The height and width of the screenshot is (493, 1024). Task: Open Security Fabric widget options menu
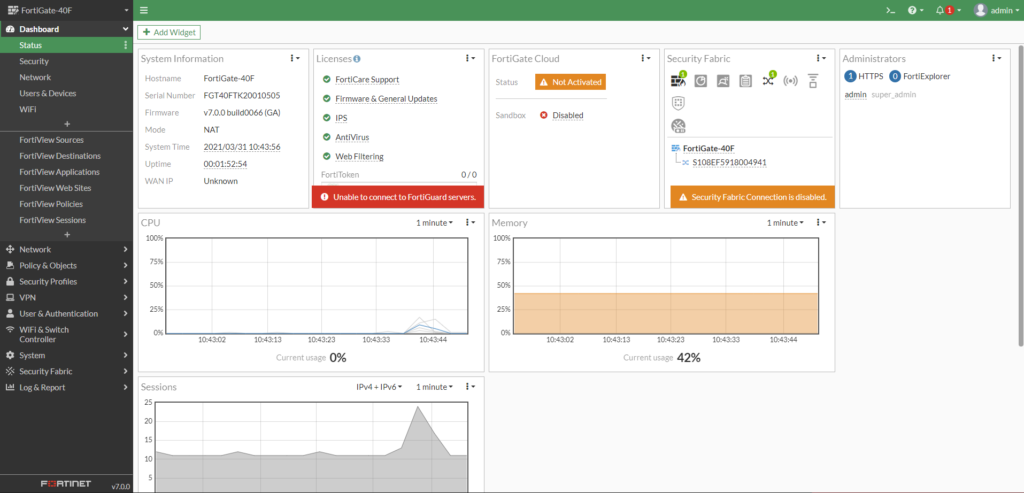click(820, 58)
